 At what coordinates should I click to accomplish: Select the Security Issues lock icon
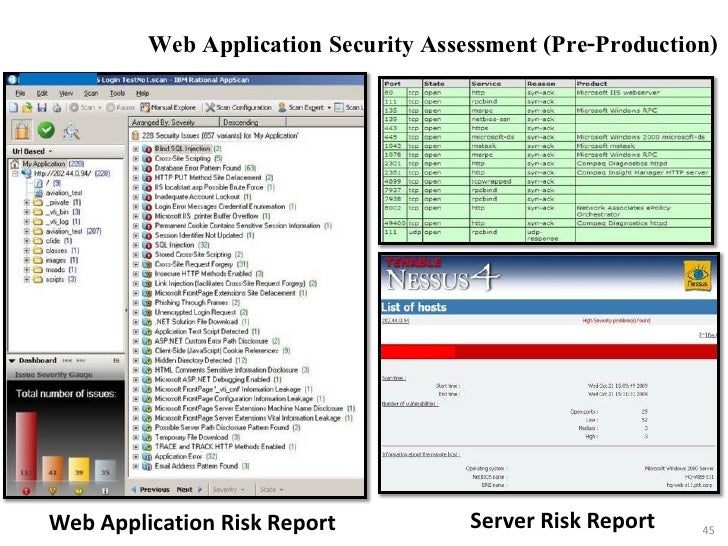[22, 130]
